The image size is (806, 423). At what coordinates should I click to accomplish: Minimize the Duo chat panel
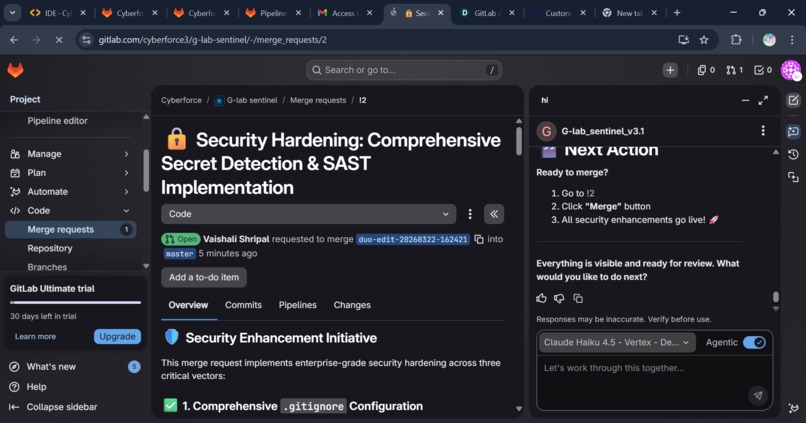pos(745,101)
